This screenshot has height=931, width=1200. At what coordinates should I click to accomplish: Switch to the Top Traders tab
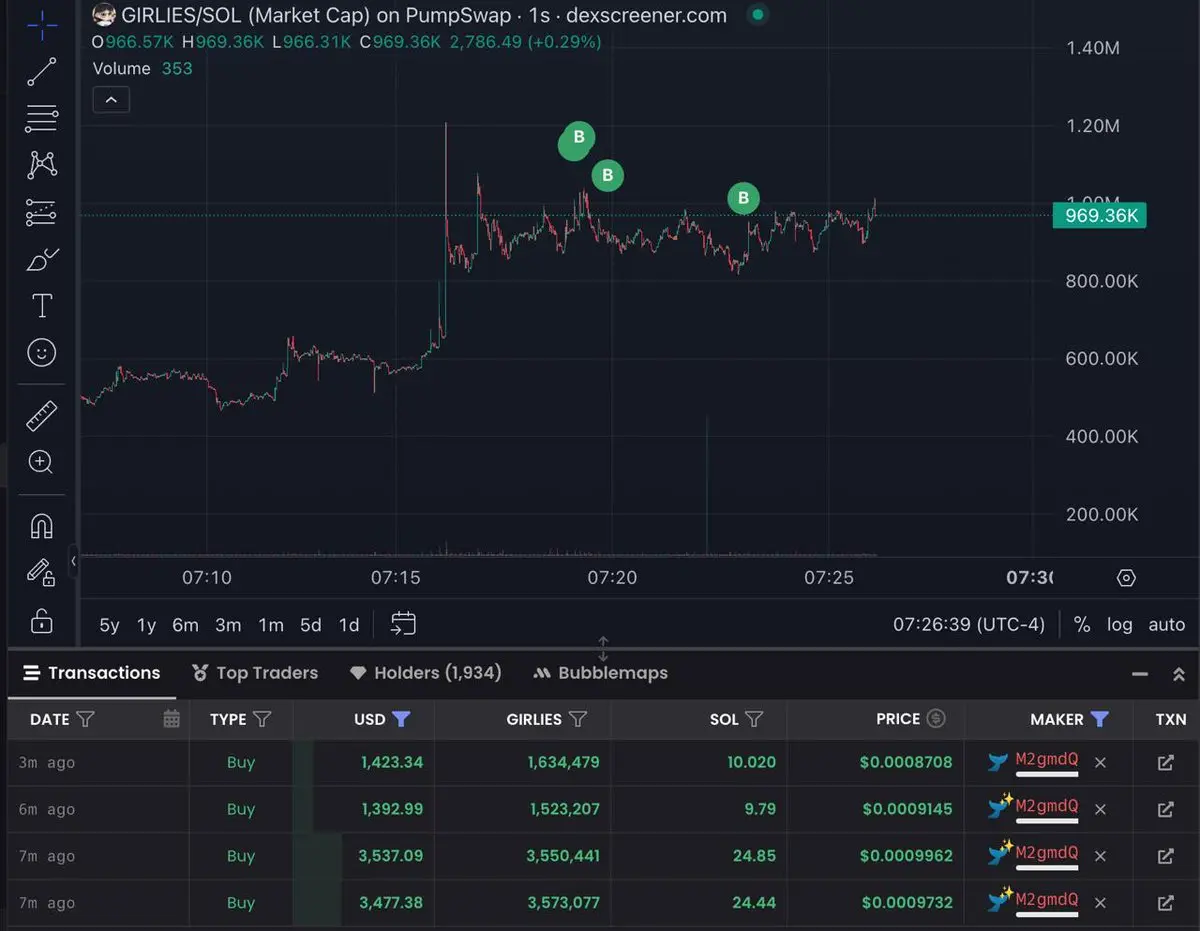[255, 673]
